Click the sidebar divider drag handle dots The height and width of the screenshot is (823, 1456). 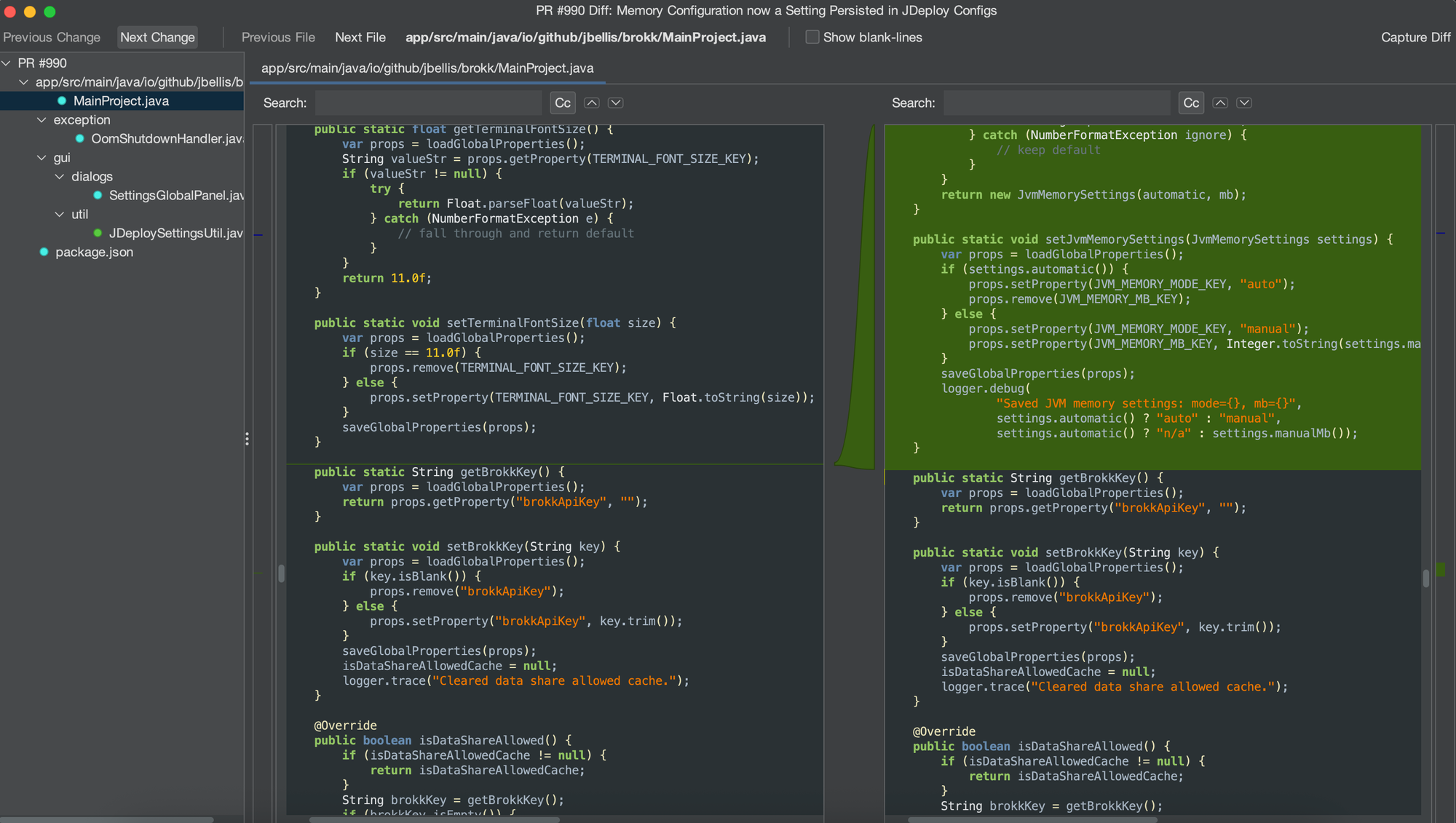coord(247,439)
